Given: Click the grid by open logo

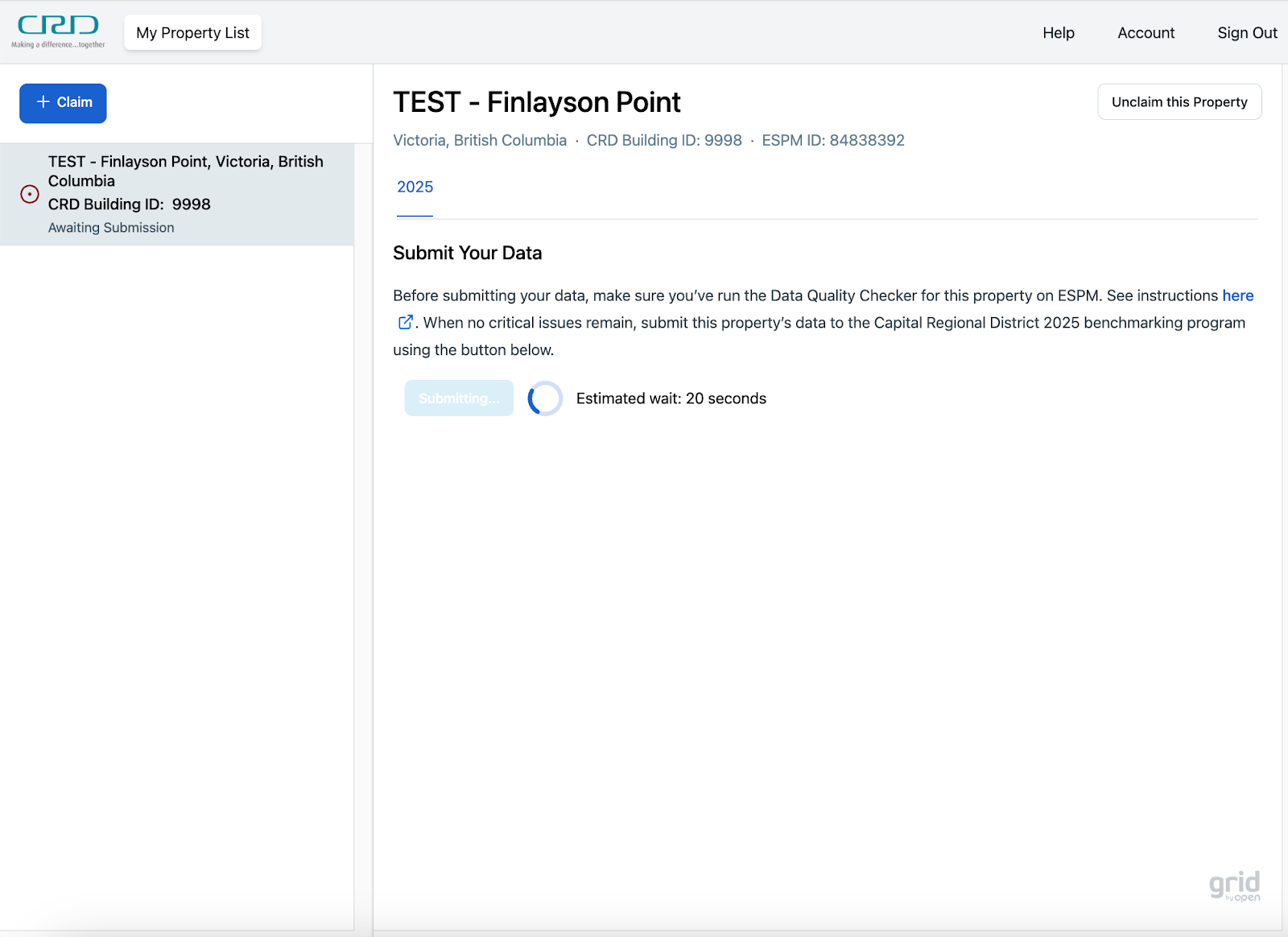Looking at the screenshot, I should click(1234, 885).
